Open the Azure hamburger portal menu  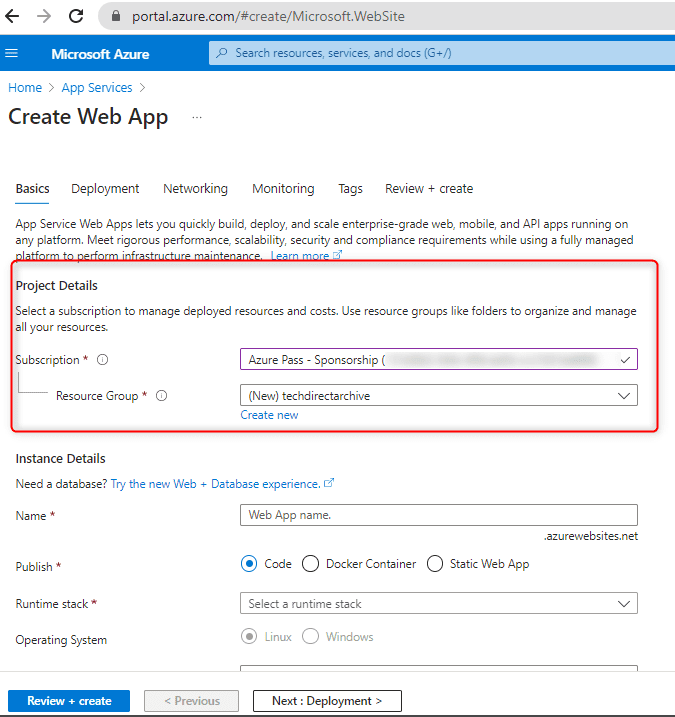click(x=11, y=54)
